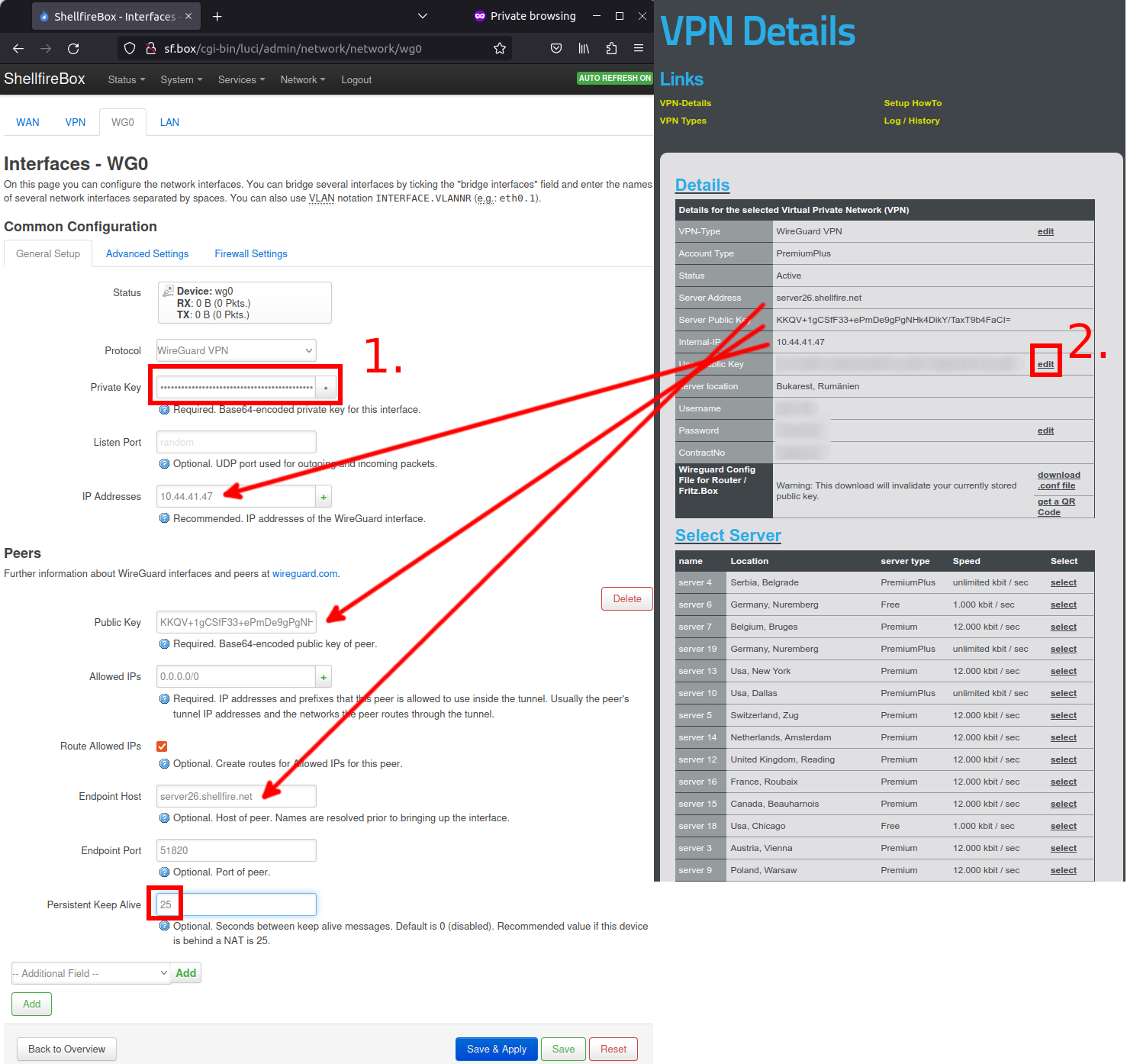Click the Persistent Keep Alive field
The image size is (1127, 1064).
(237, 904)
